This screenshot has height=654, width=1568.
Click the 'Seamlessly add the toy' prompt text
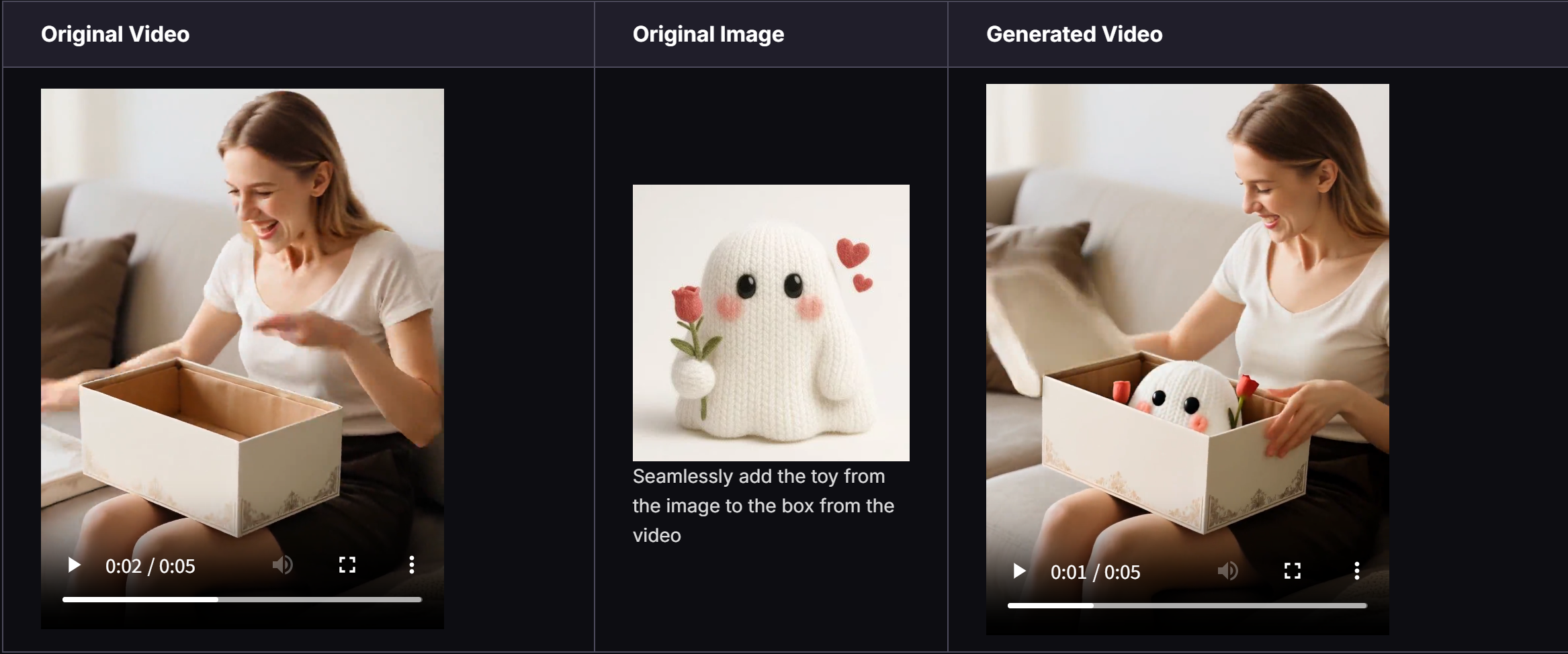point(763,506)
